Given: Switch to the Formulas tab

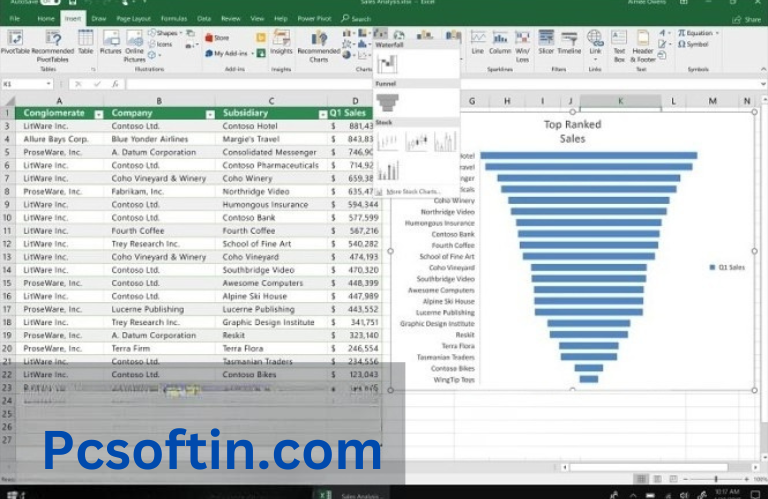Looking at the screenshot, I should 174,19.
